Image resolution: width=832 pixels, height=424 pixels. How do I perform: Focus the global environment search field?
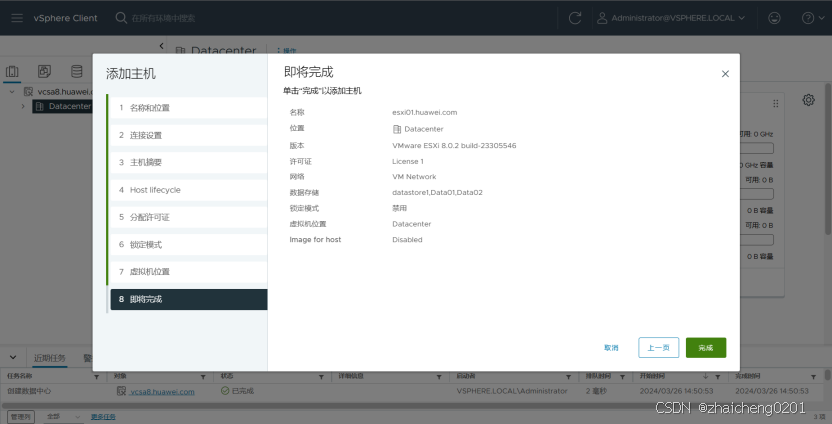(163, 18)
